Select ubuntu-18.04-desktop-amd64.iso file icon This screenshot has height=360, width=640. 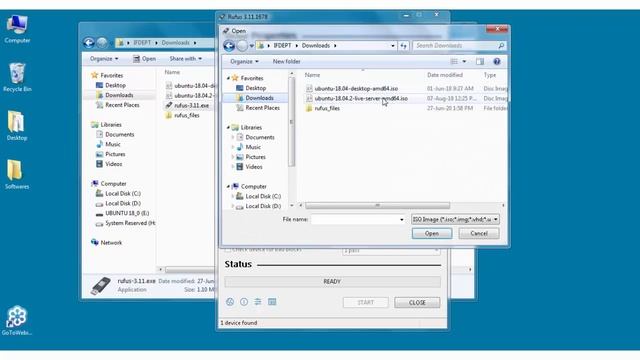tap(309, 89)
